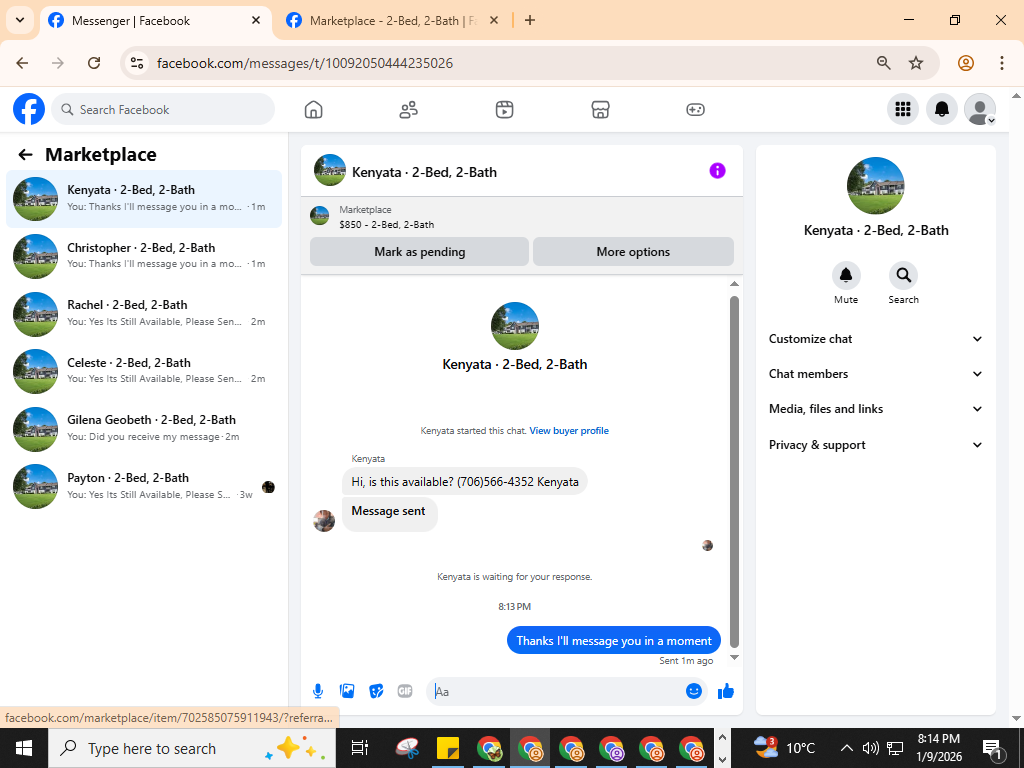Choose a sticker icon in composer

(x=376, y=691)
